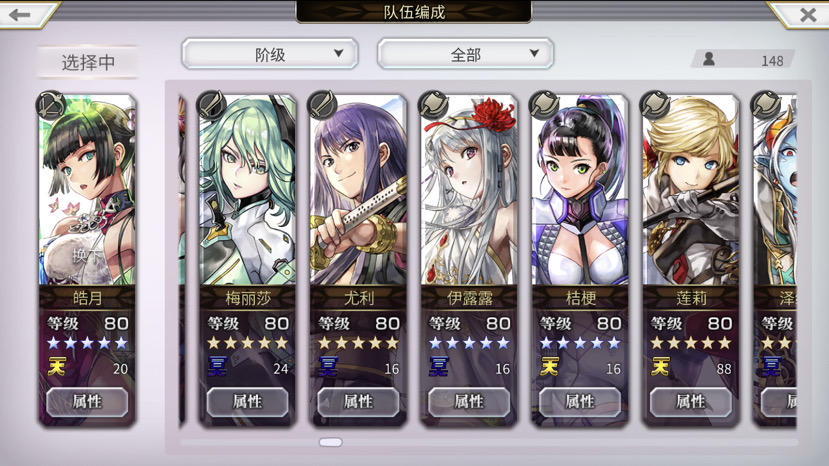Open the 阶级 sort dropdown
The image size is (829, 466).
coord(270,54)
